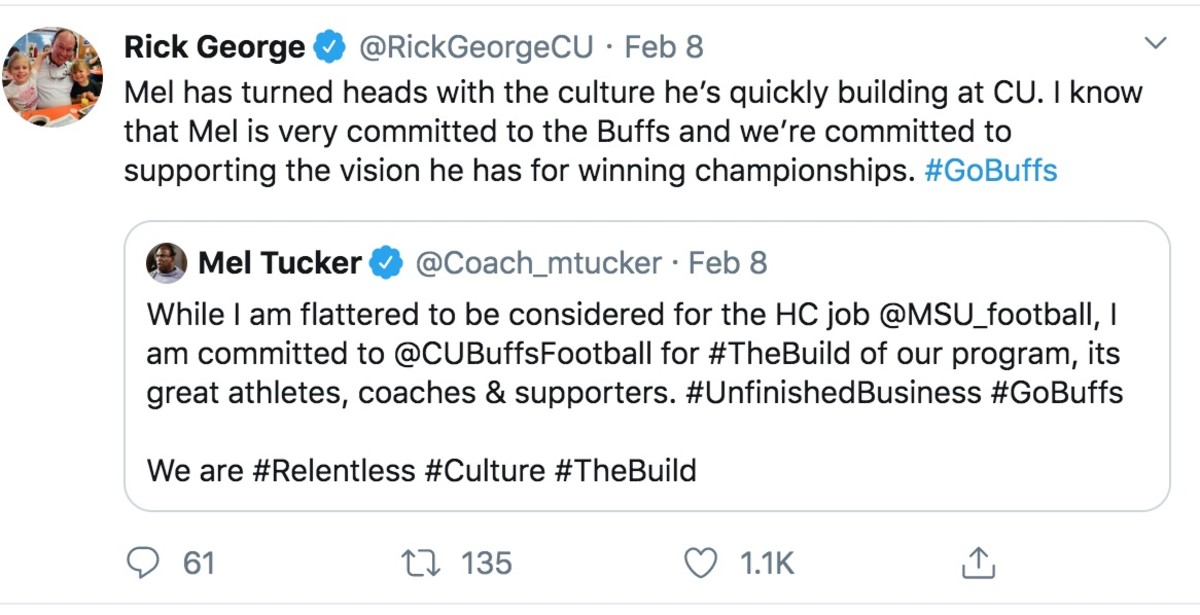Click the #UnfinishedBusiness hashtag

point(834,392)
